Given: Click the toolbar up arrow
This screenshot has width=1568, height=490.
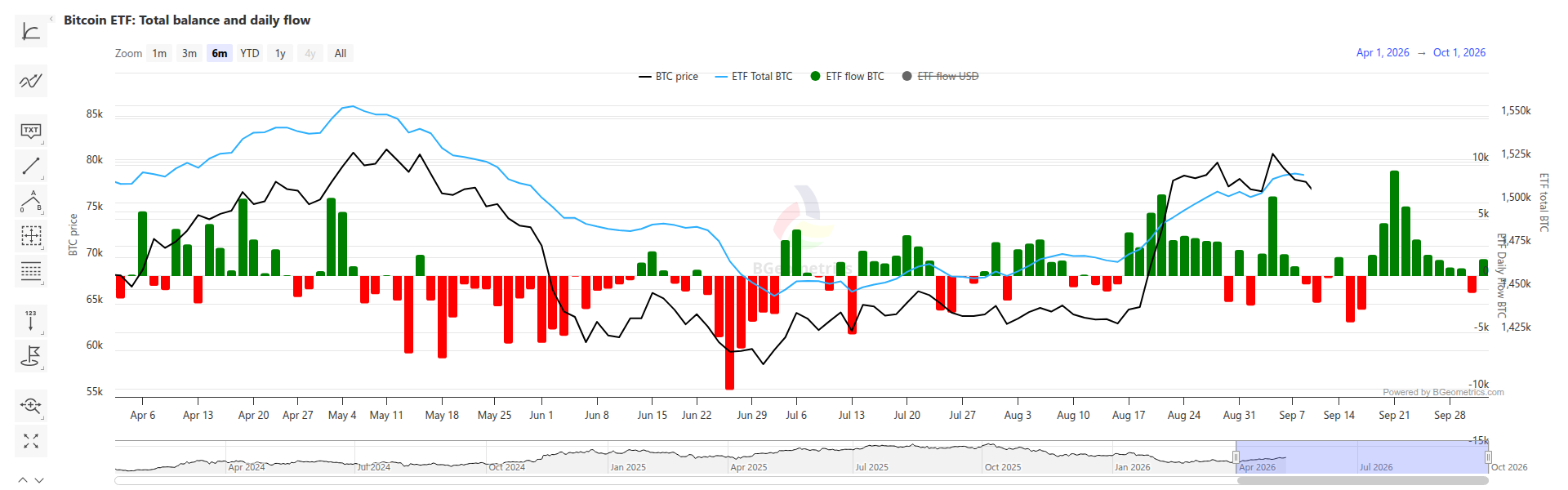Looking at the screenshot, I should coord(23,480).
